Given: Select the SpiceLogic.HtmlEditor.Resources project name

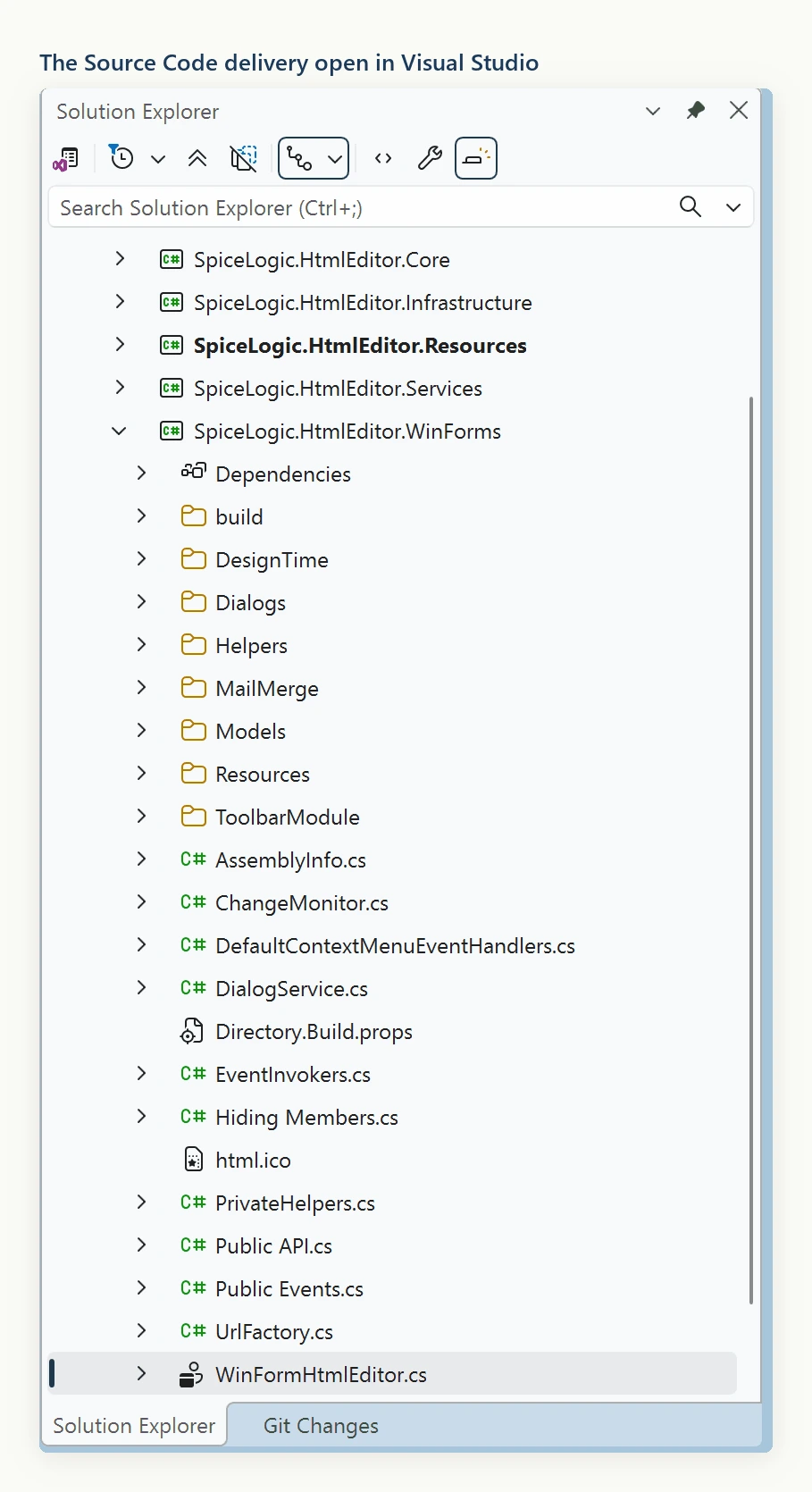Looking at the screenshot, I should point(360,346).
